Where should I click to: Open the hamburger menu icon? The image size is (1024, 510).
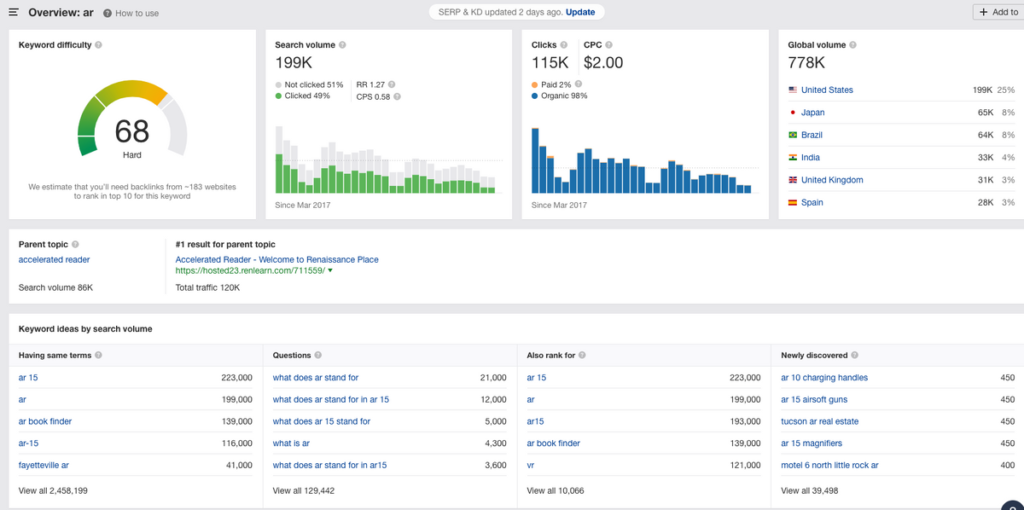coord(13,12)
